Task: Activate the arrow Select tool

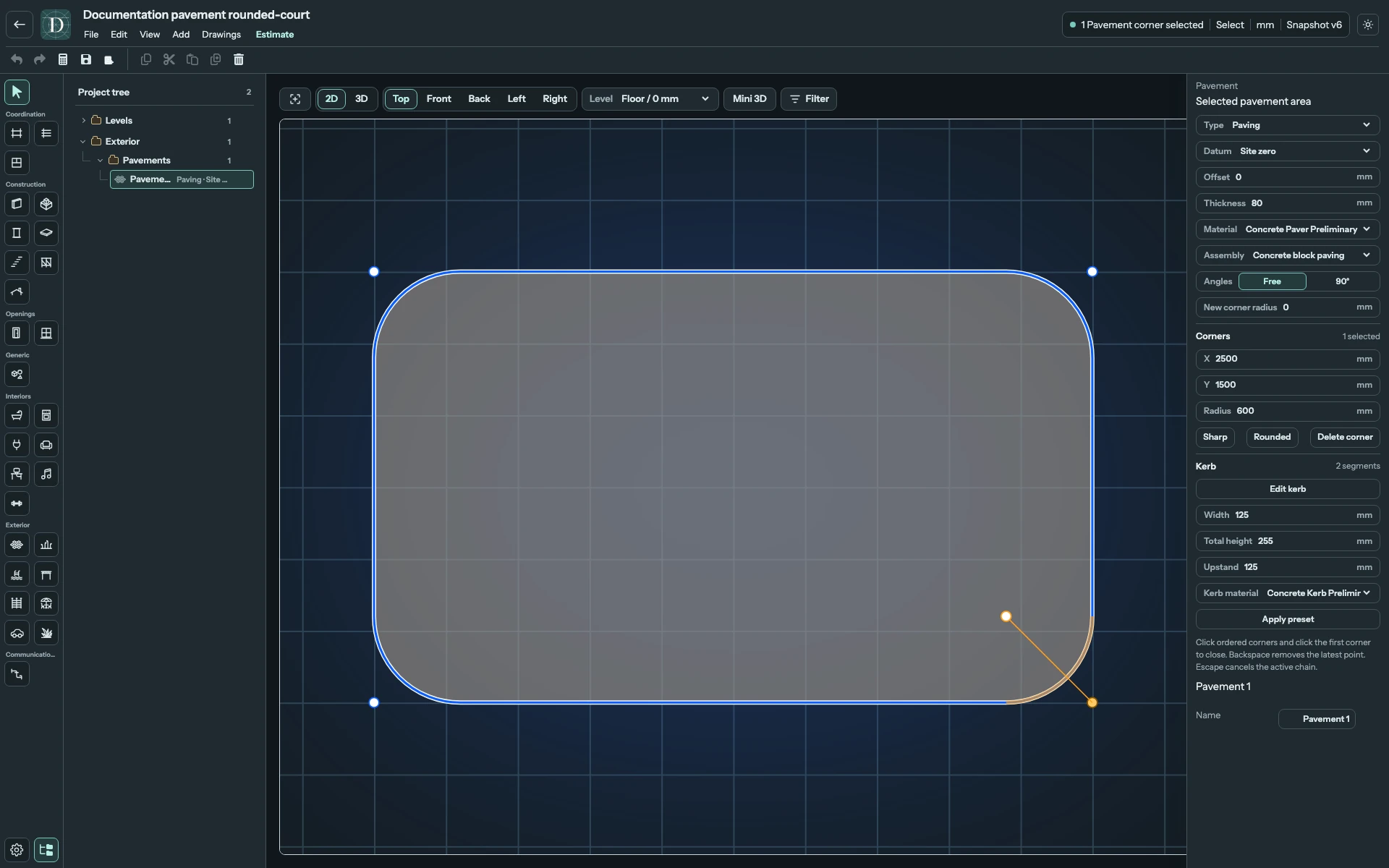Action: (17, 92)
